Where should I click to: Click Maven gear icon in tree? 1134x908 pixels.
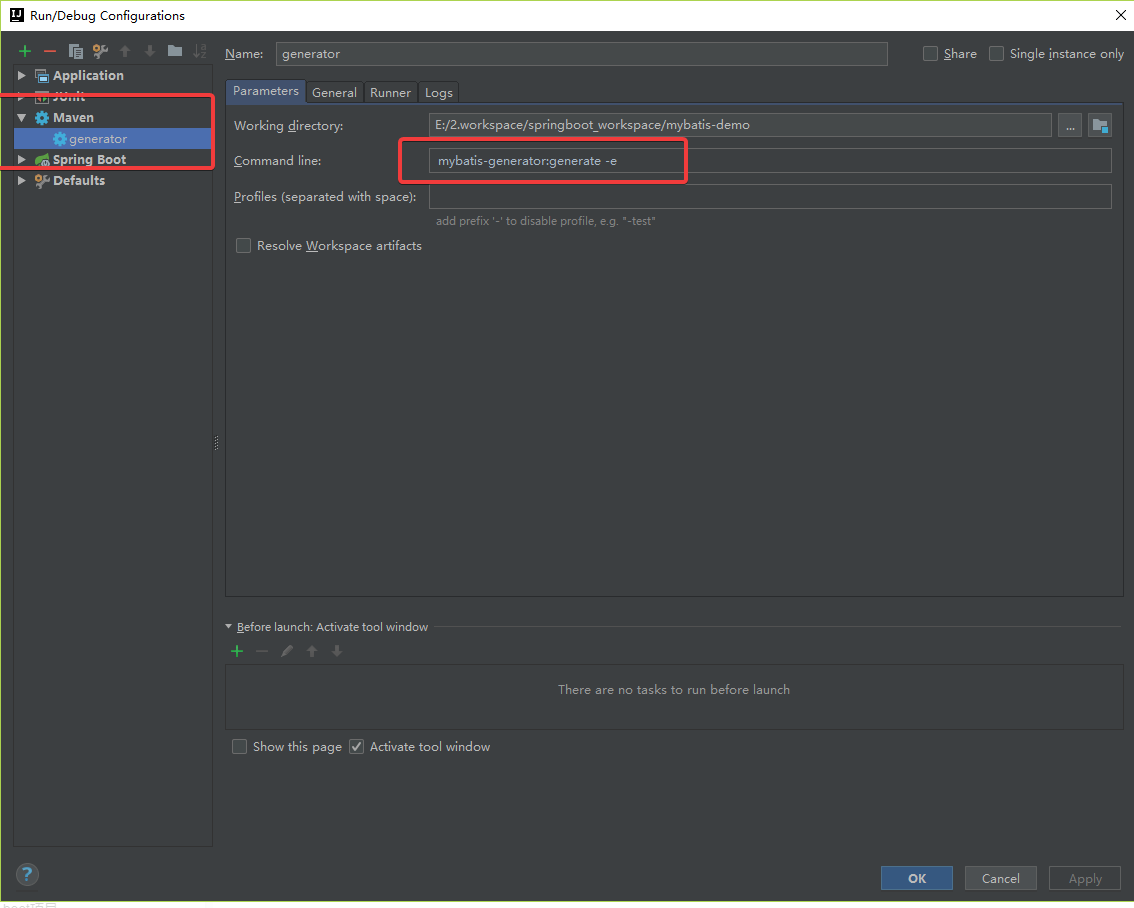(x=42, y=118)
